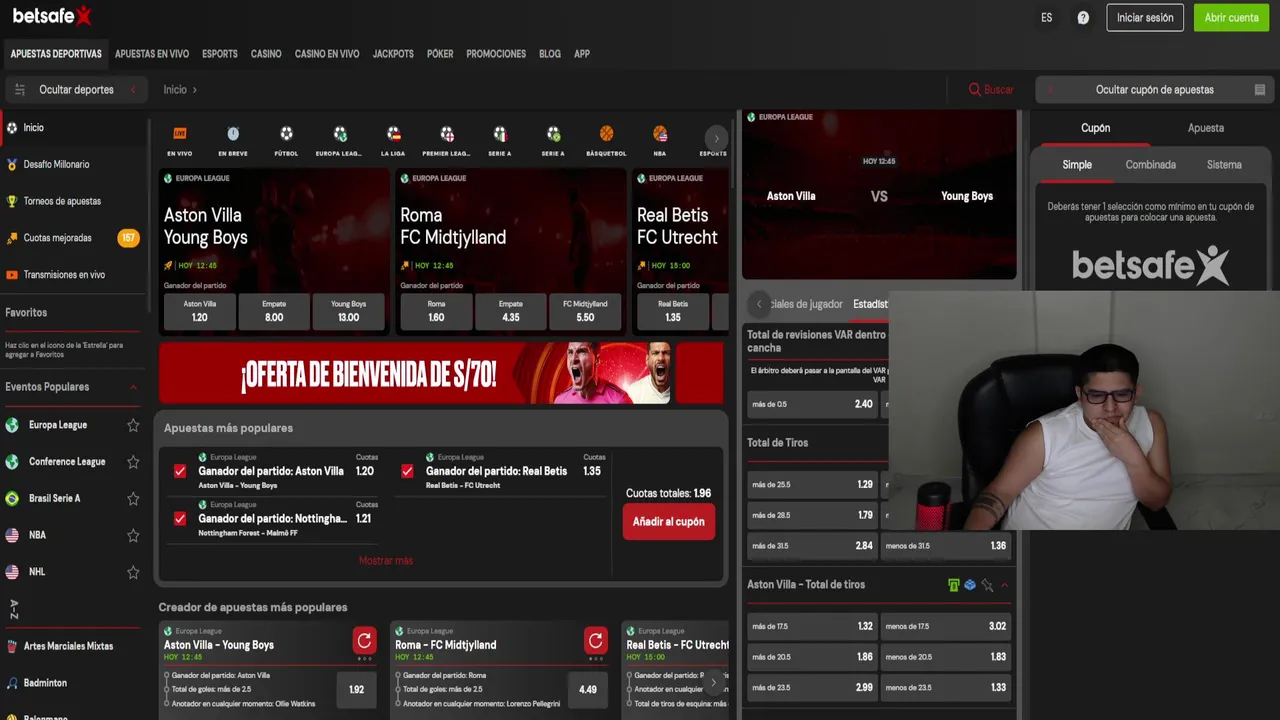1280x720 pixels.
Task: Click Abrir cuenta button
Action: click(x=1231, y=18)
